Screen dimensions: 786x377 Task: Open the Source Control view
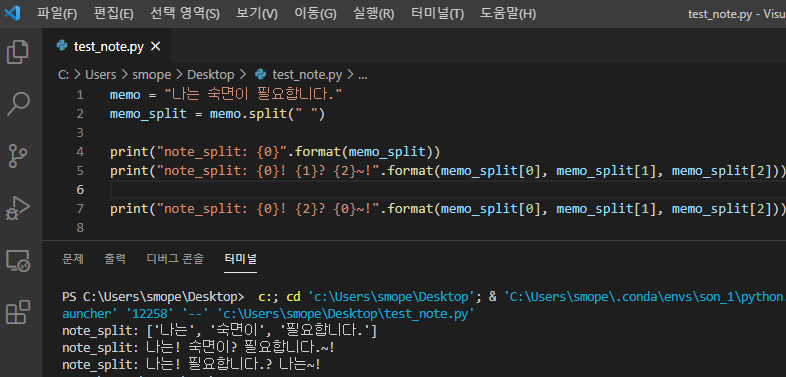click(18, 156)
